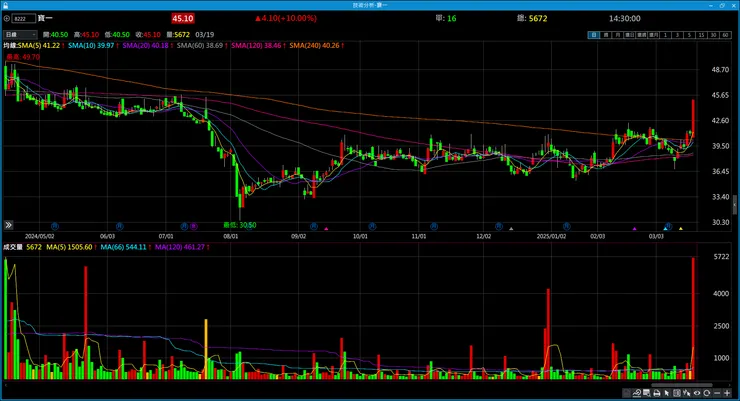The image size is (740, 401).
Task: Click the first bottom toolbar icon left of the chart-drawing icon
Action: tap(626, 393)
